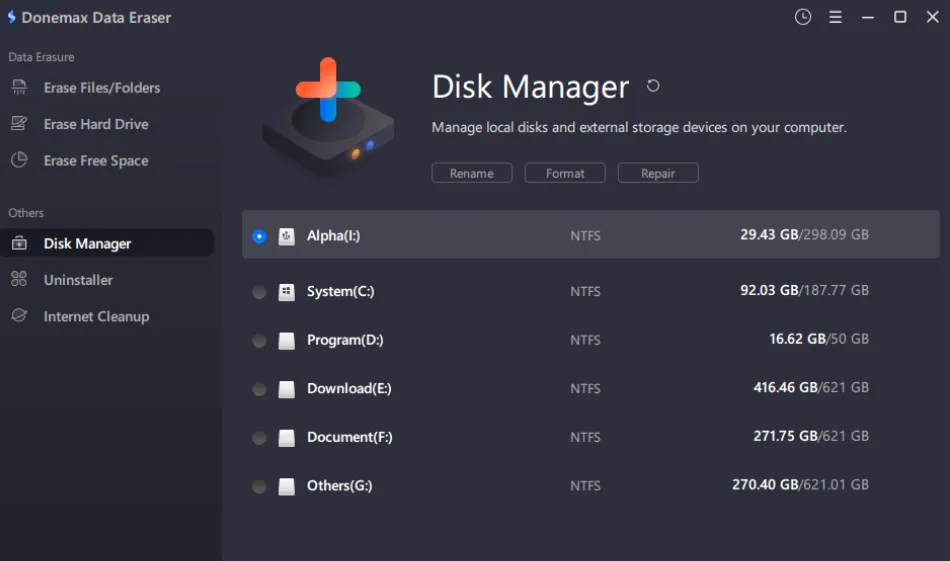This screenshot has height=561, width=950.
Task: Click the System(C:) drive name
Action: click(x=340, y=291)
